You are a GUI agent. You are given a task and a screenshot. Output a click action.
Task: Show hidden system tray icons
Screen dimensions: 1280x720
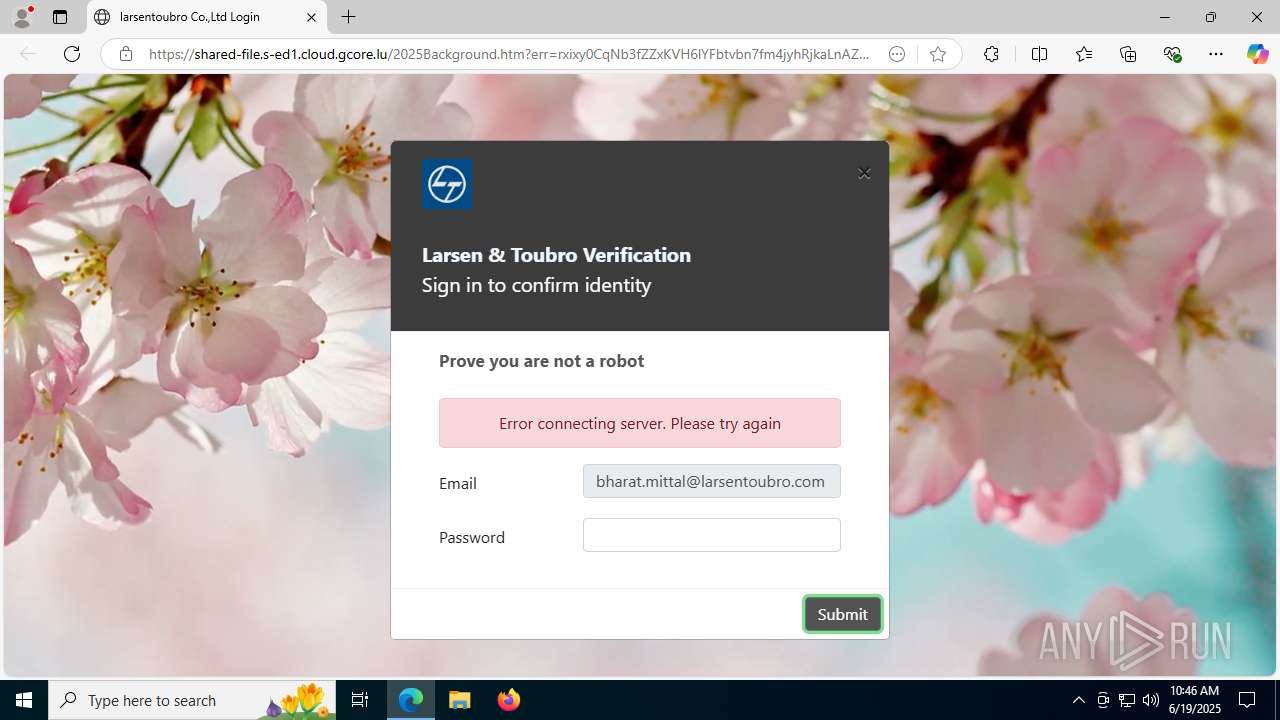1078,700
